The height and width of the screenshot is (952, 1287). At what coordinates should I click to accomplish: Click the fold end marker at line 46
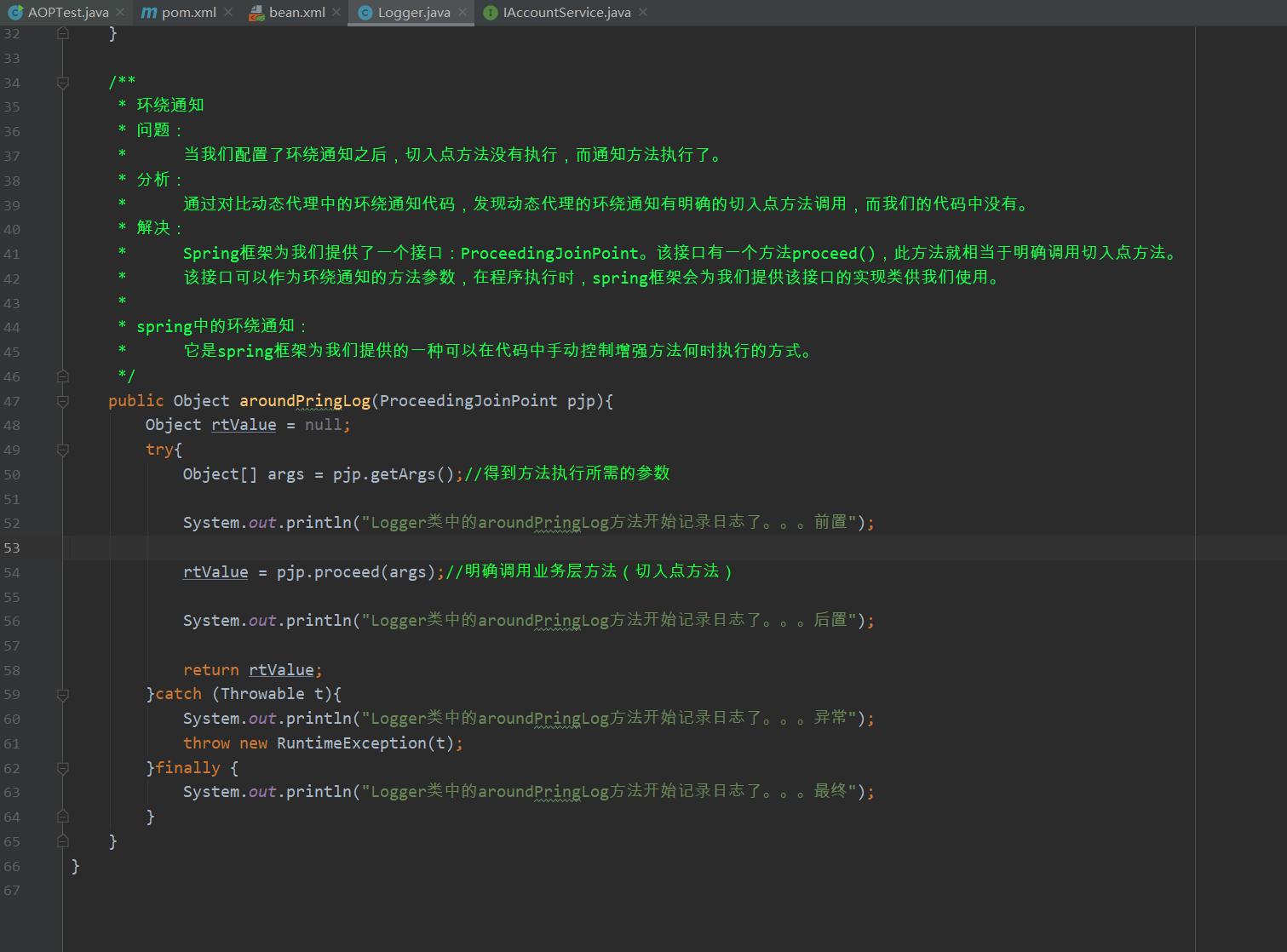[63, 376]
